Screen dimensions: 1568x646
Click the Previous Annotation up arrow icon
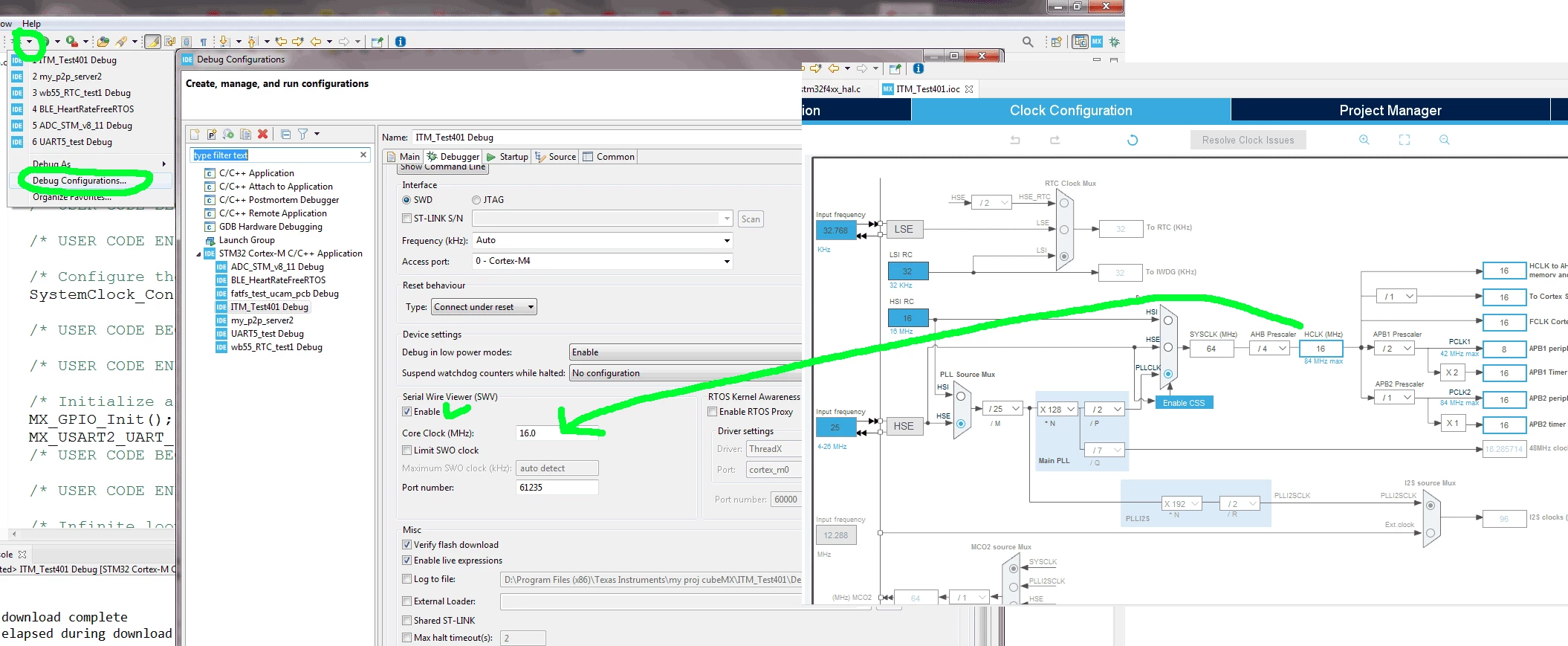coord(252,42)
